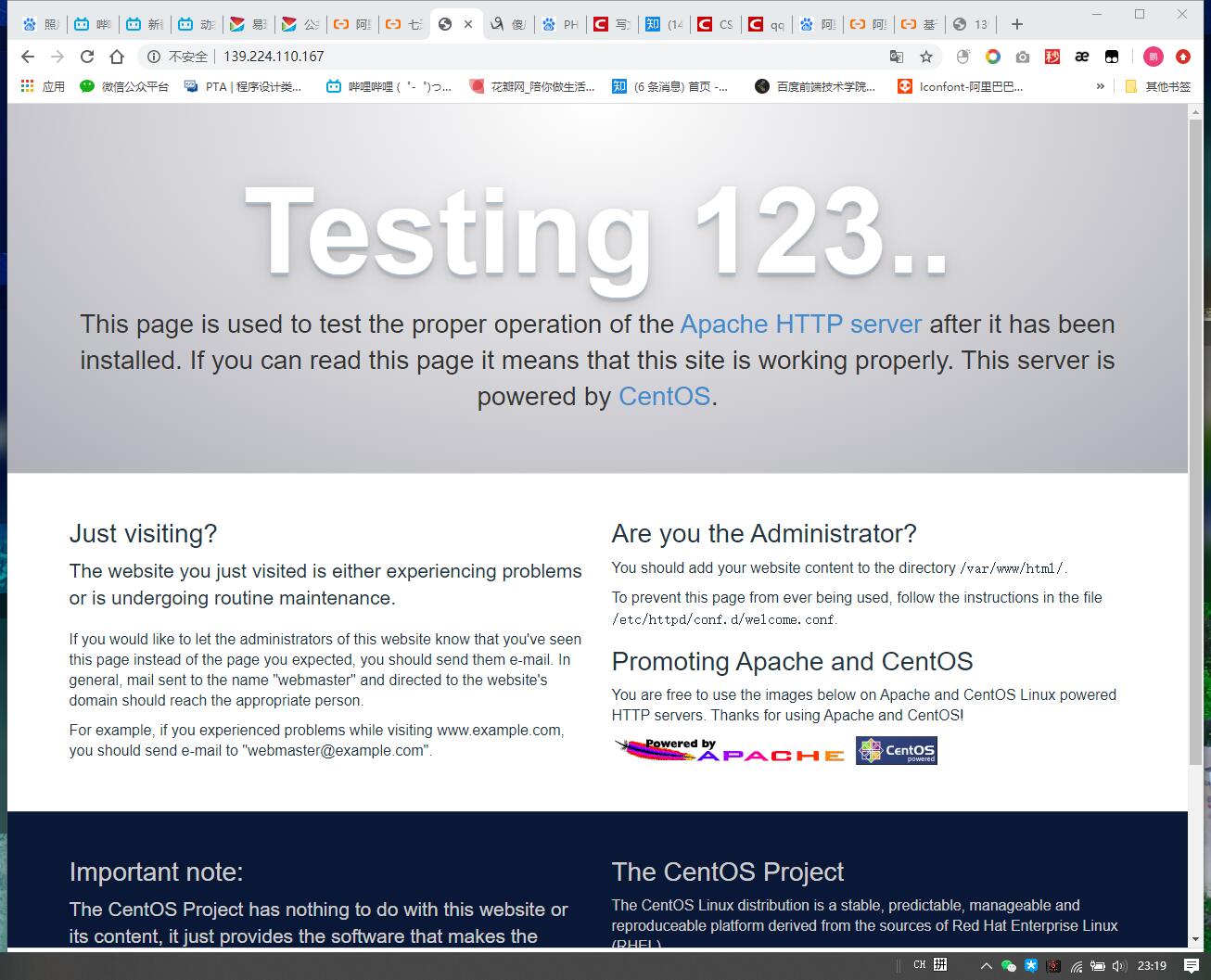This screenshot has width=1211, height=980.
Task: Switch to the first 熙 Baidu tab
Action: pos(41,24)
